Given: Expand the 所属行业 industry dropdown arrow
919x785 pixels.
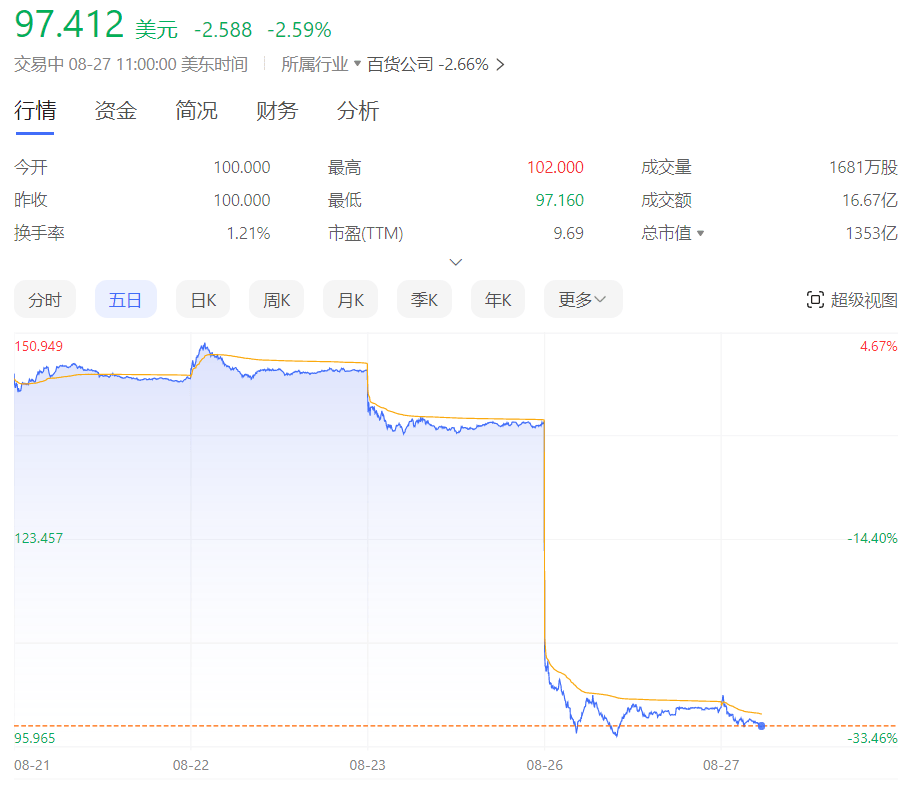Looking at the screenshot, I should [x=357, y=63].
